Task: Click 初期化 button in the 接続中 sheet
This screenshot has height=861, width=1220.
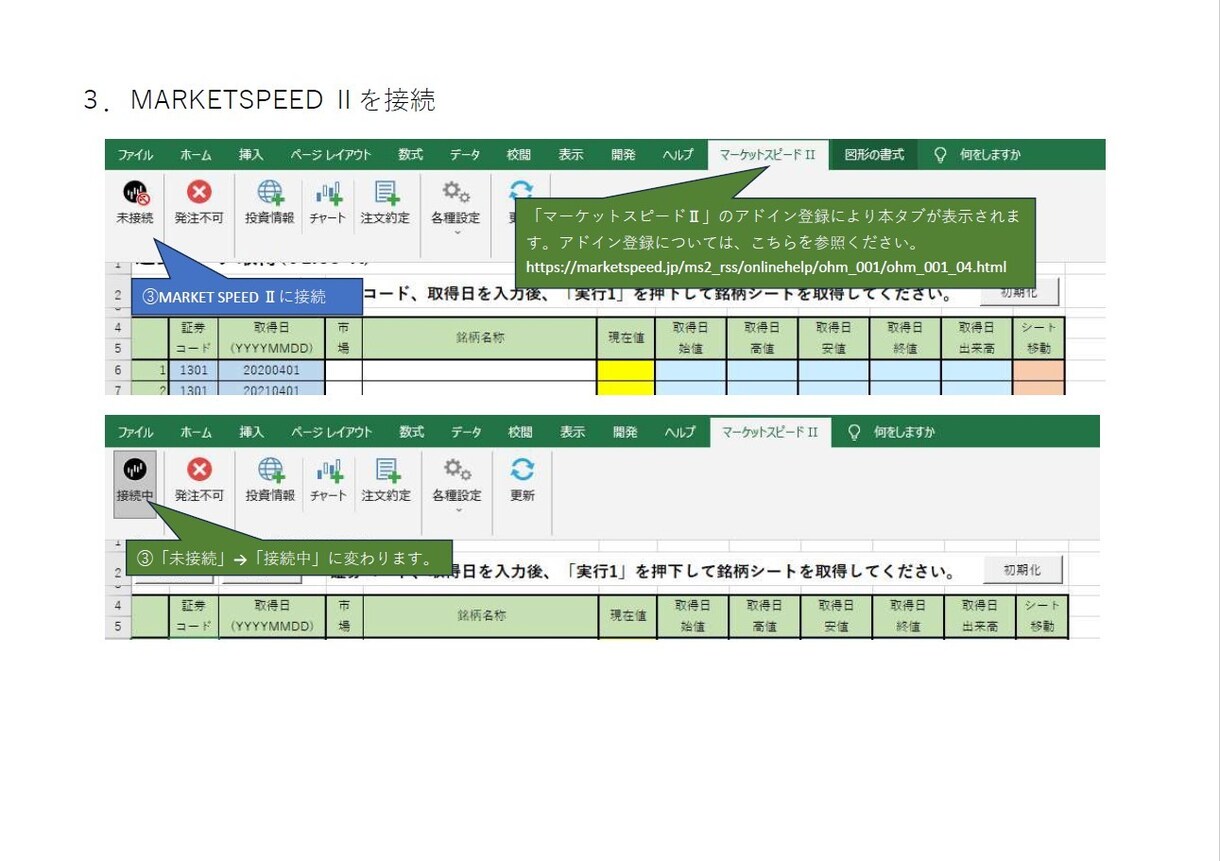Action: point(1021,570)
